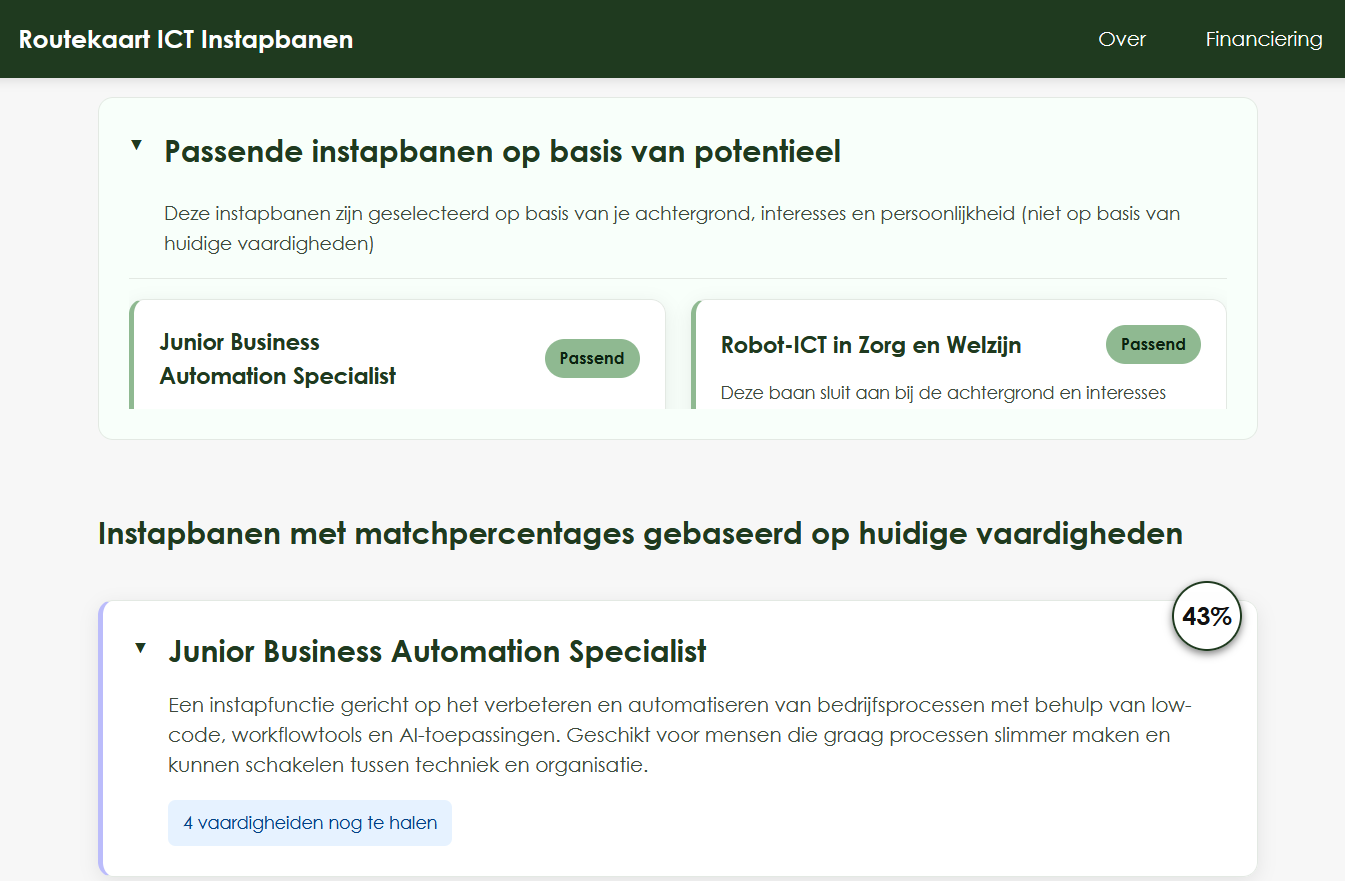The image size is (1345, 881).
Task: Click the dark green header bar between title and Over
Action: tap(720, 39)
